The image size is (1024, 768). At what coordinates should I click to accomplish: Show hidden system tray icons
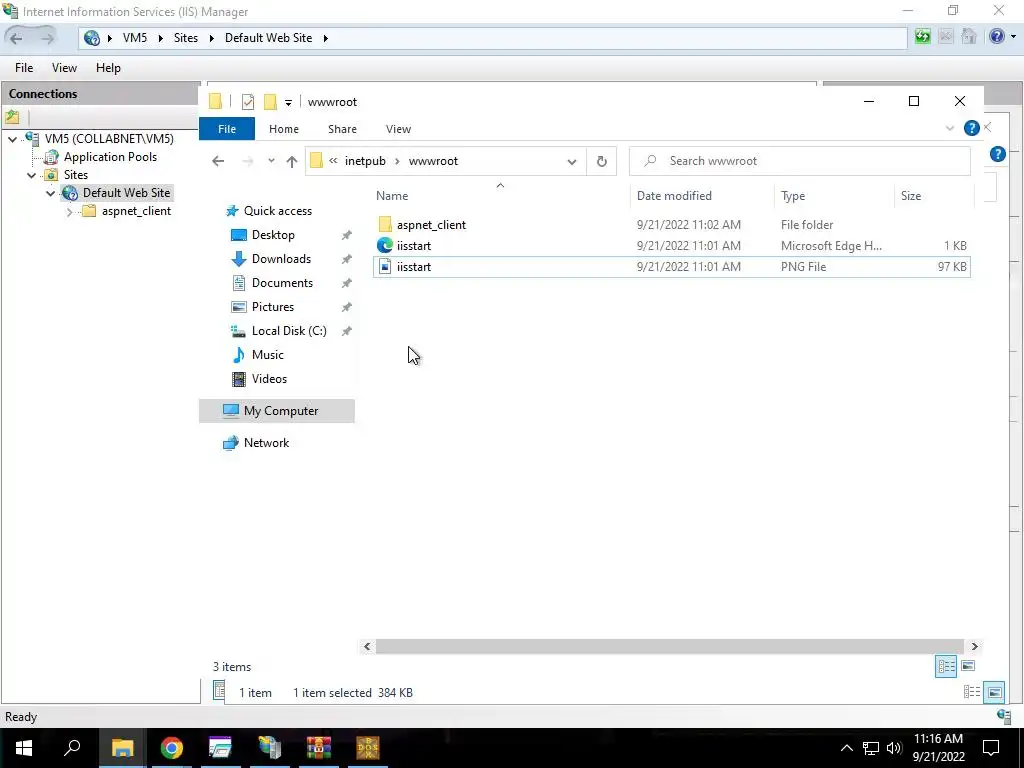846,748
